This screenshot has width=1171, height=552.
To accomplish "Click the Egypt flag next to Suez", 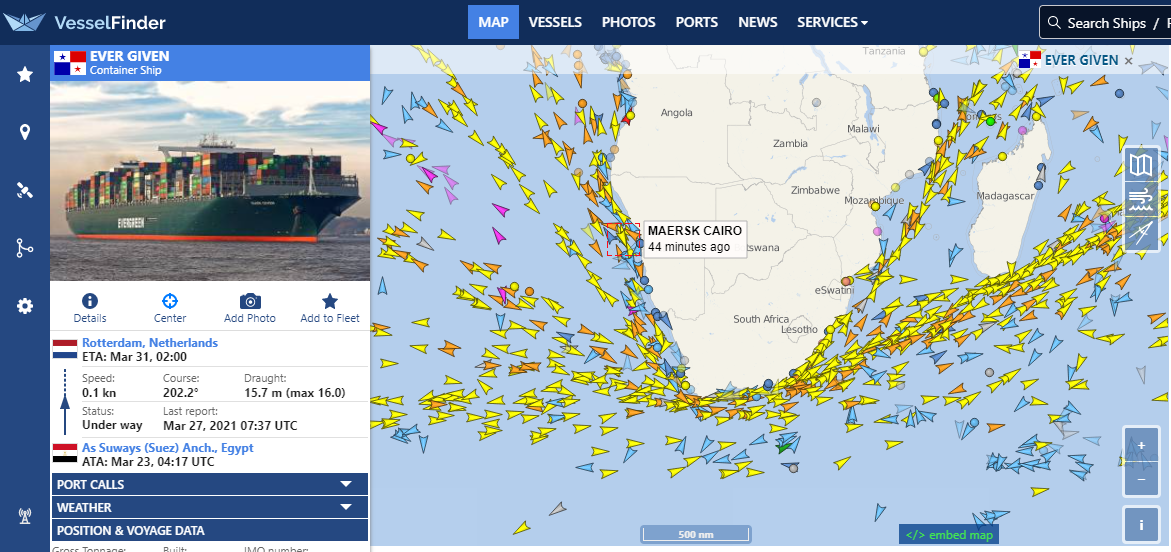I will [65, 454].
